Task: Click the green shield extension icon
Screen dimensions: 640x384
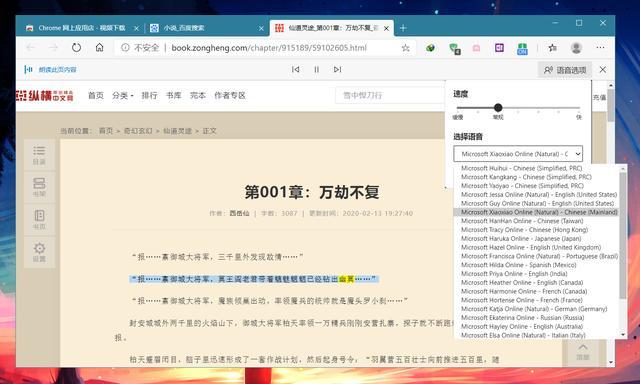Action: point(454,49)
